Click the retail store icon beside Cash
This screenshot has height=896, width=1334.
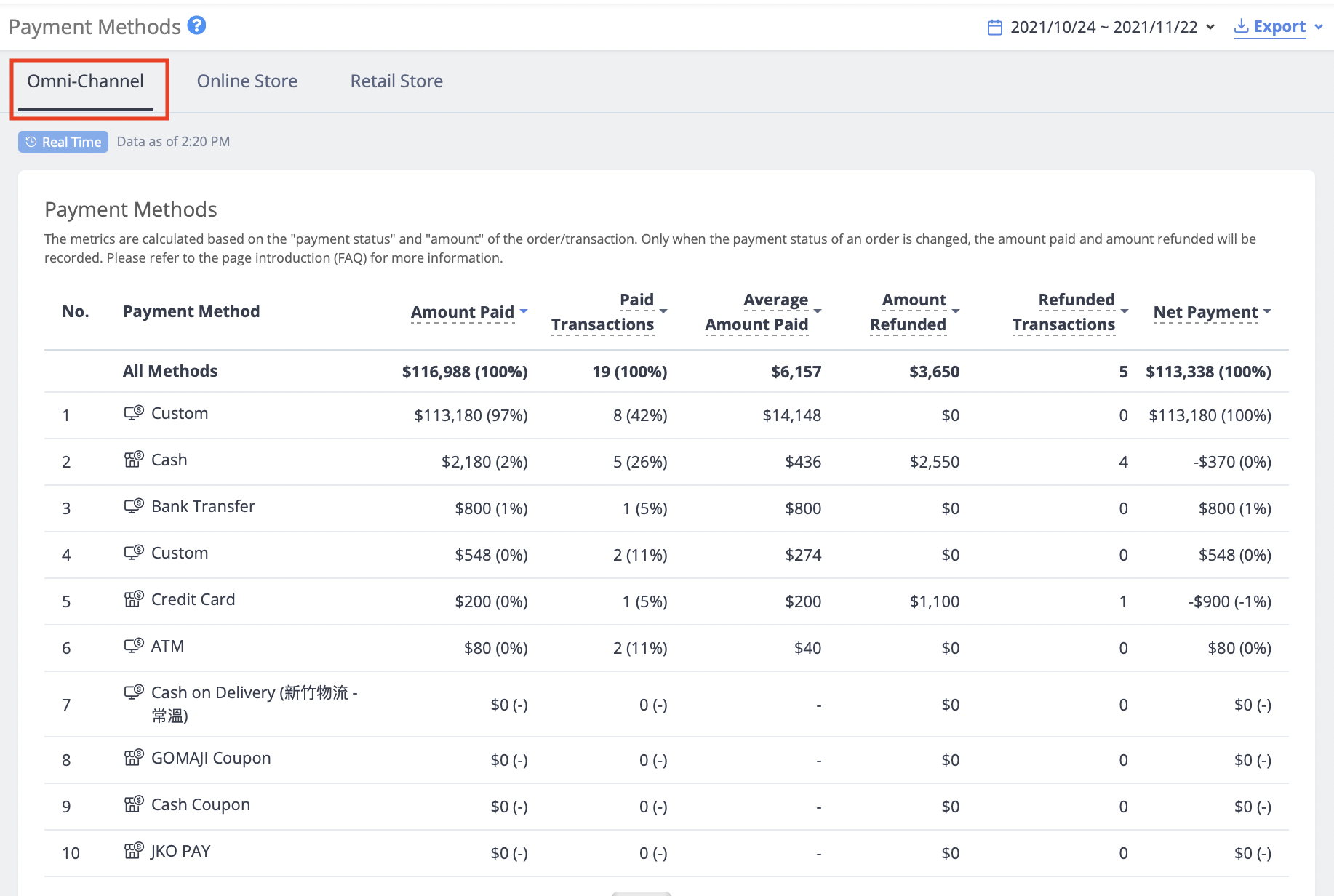134,460
